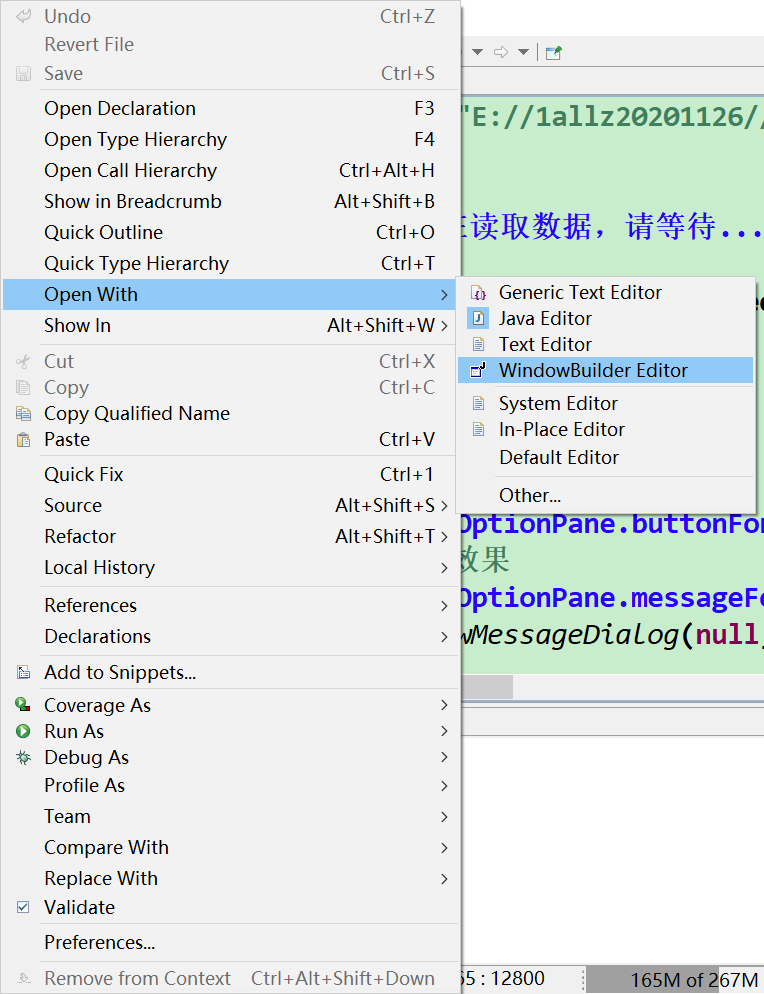The height and width of the screenshot is (994, 764).
Task: Open the back history dropdown arrow
Action: tap(478, 52)
